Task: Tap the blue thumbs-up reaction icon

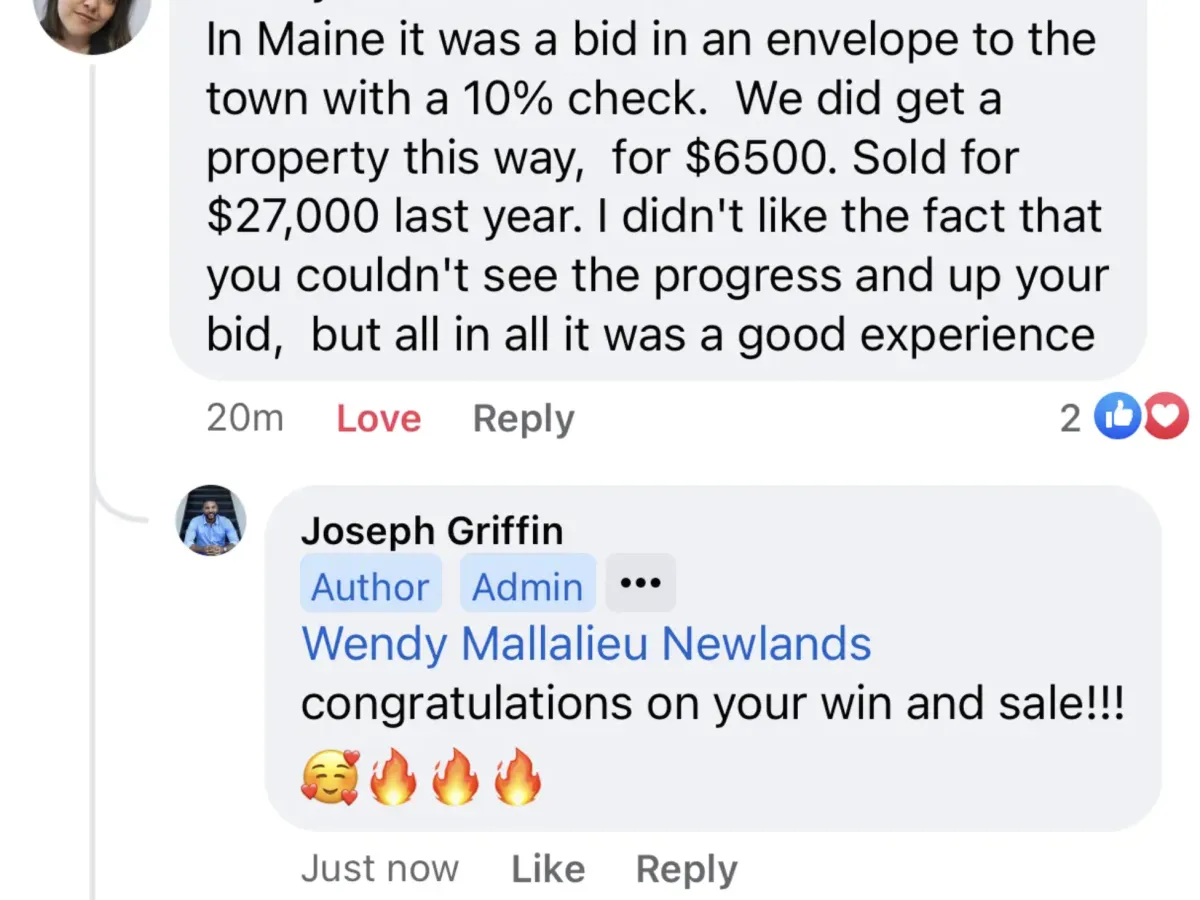Action: (1116, 417)
